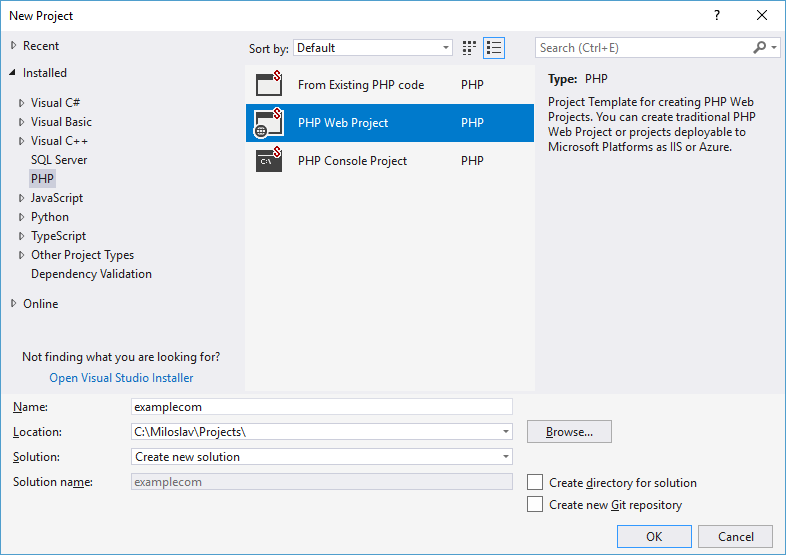Select the TypeScript tree label
The width and height of the screenshot is (786, 555).
coord(58,236)
